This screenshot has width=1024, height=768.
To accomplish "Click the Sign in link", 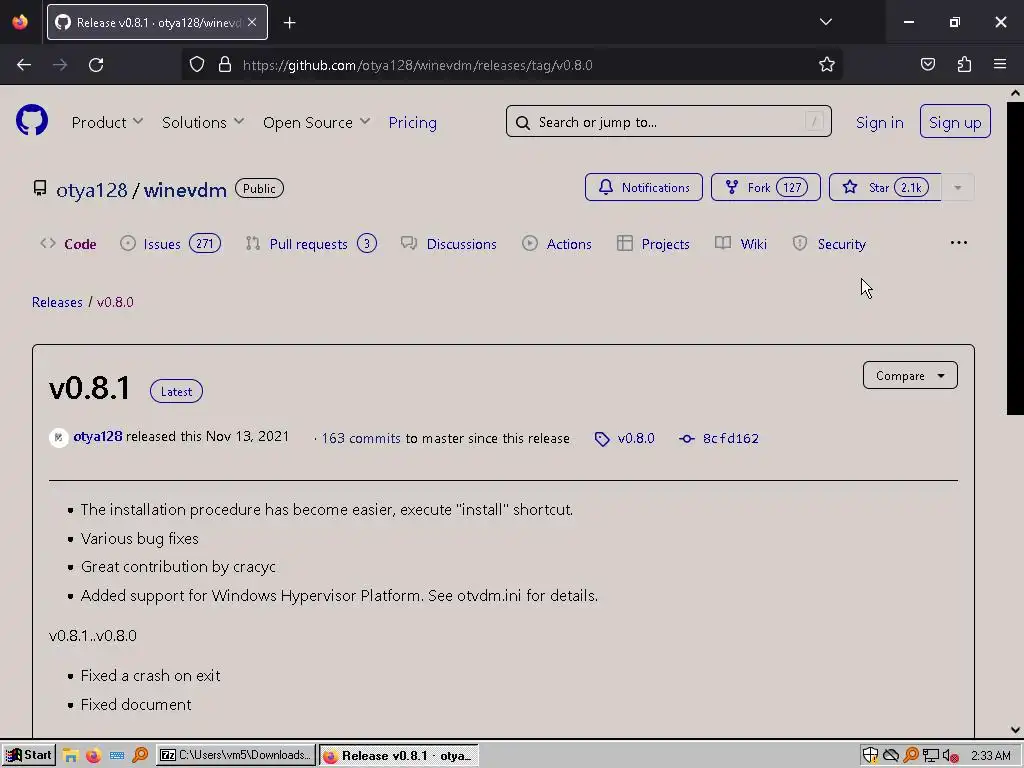I will click(879, 122).
